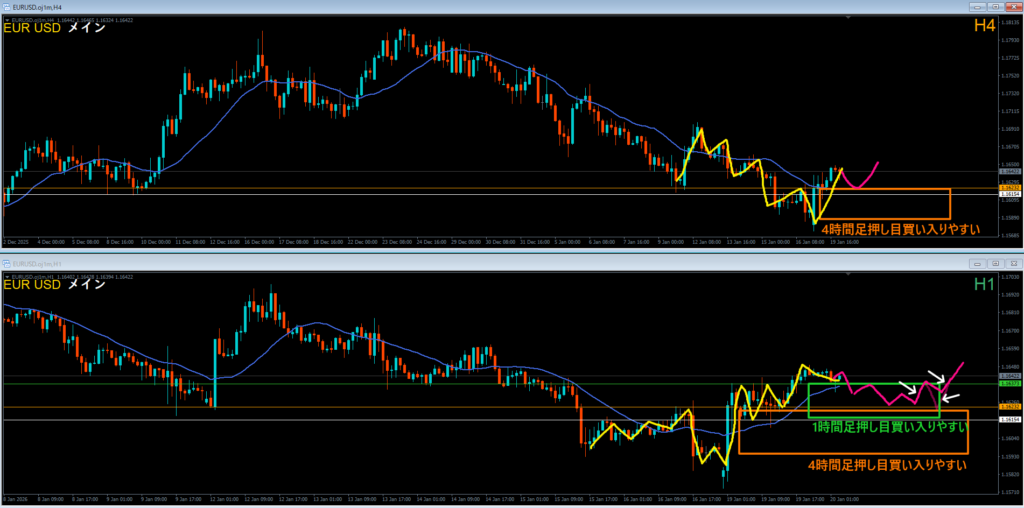Minimize the H4 chart window
The width and height of the screenshot is (1024, 508).
pos(979,8)
